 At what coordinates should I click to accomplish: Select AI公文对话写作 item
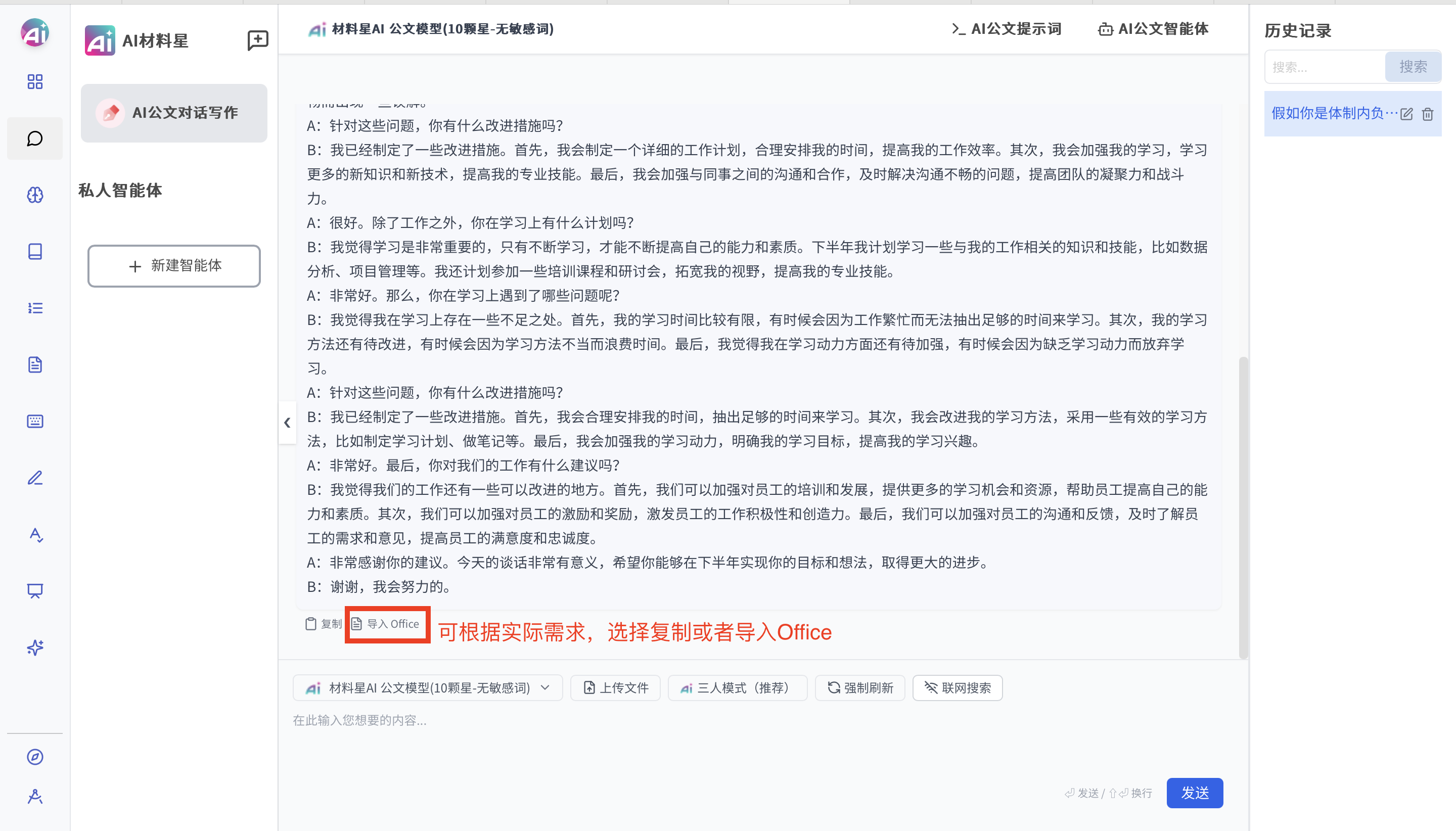click(174, 113)
